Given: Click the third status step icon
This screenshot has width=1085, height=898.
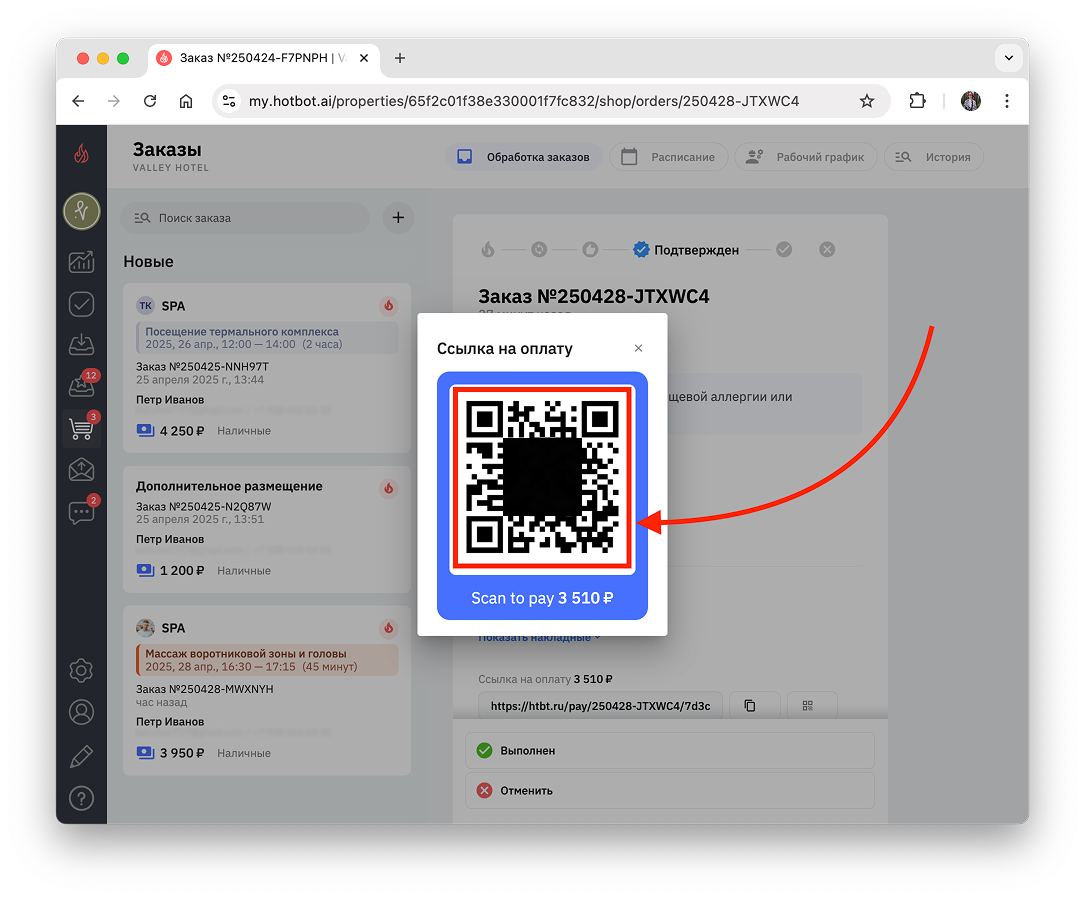Looking at the screenshot, I should click(590, 249).
